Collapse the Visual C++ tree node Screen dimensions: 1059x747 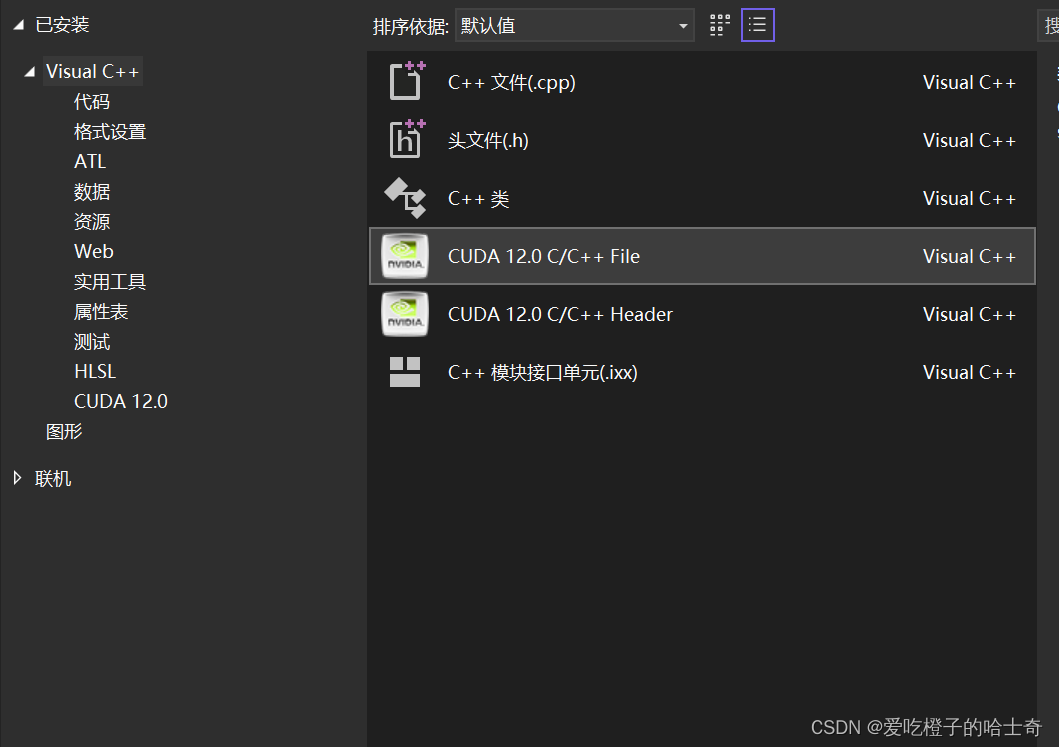32,71
